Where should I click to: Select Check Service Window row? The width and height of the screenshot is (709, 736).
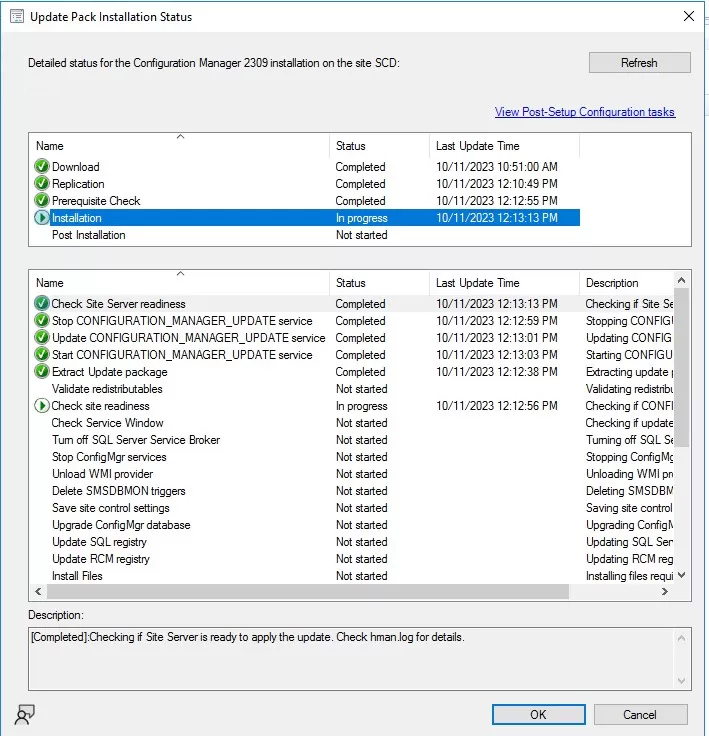coord(352,422)
